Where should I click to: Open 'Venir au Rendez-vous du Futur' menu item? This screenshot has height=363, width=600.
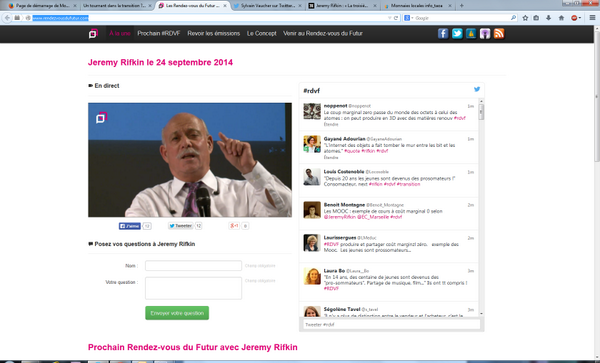click(323, 34)
